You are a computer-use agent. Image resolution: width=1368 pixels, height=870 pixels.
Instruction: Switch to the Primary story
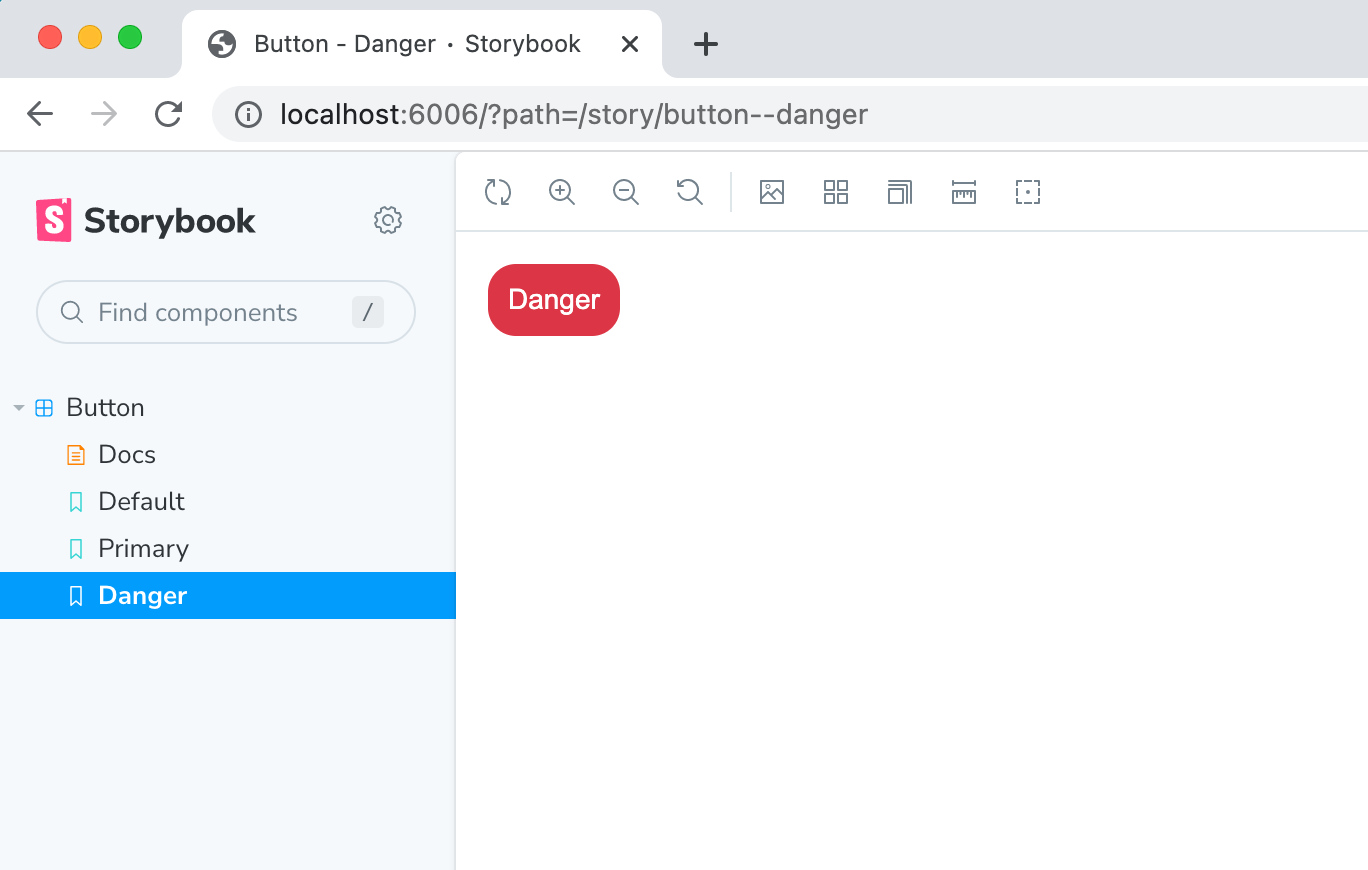tap(143, 548)
